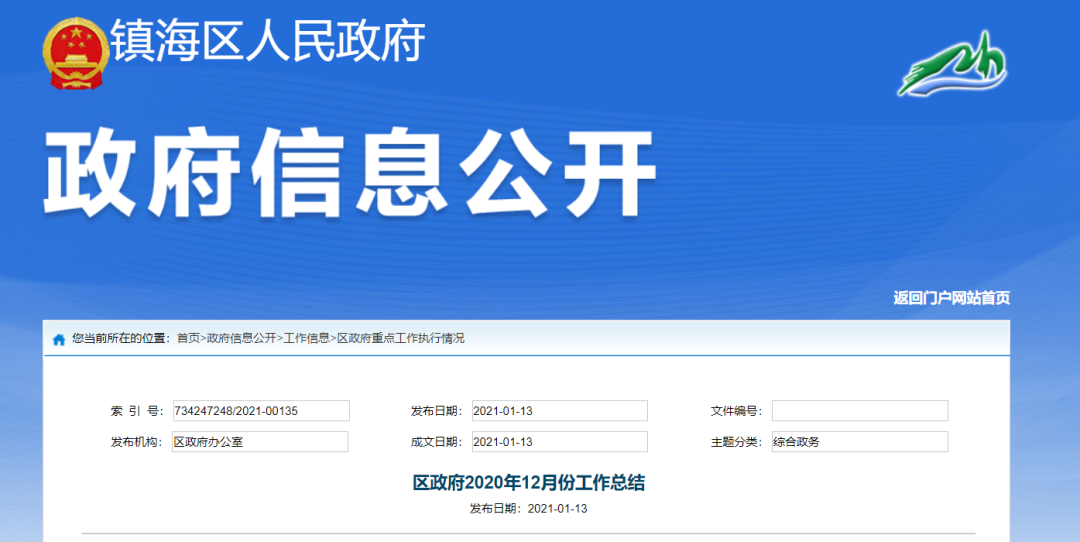The width and height of the screenshot is (1080, 542).
Task: Focus the 主题分类 field showing 综合政务
Action: [859, 442]
